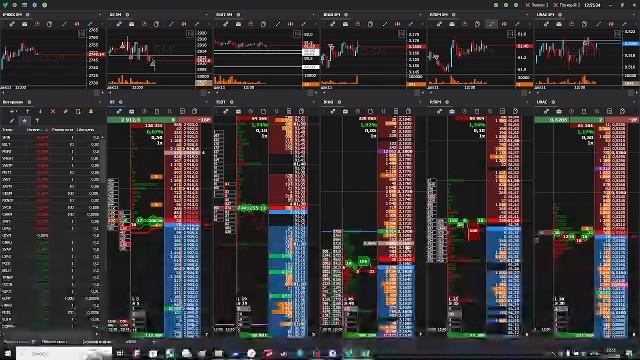Open the RI order book header dropdown arrow

(x=208, y=102)
